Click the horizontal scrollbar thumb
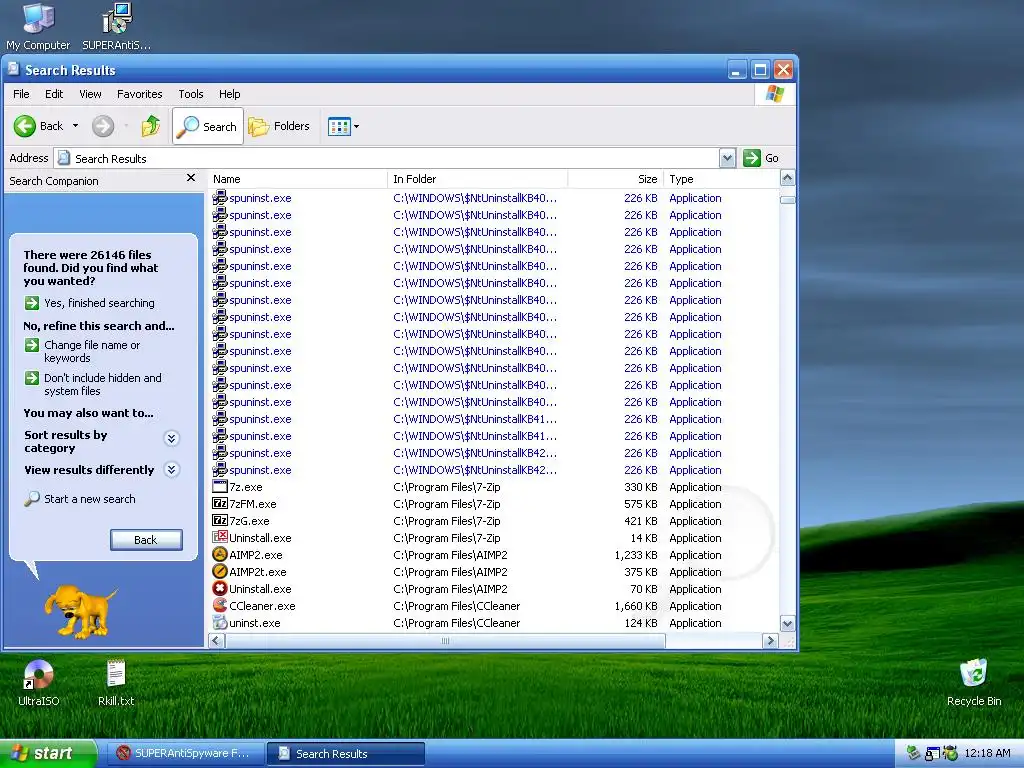Viewport: 1024px width, 768px height. tap(445, 641)
